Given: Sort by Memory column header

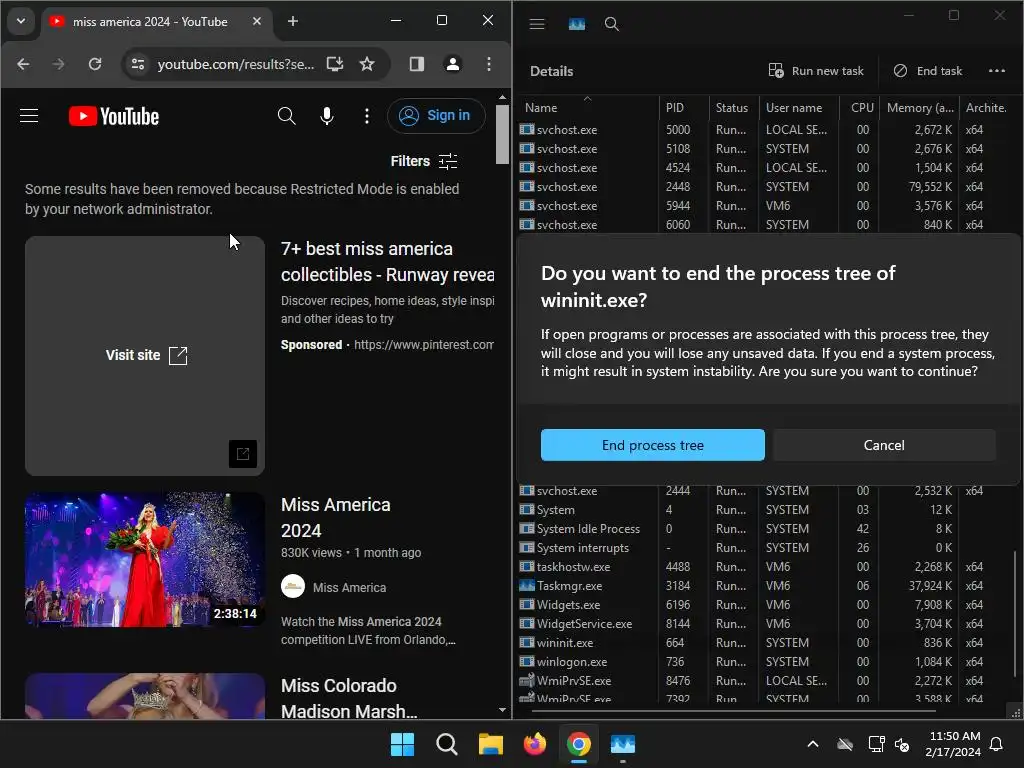Looking at the screenshot, I should (x=920, y=108).
